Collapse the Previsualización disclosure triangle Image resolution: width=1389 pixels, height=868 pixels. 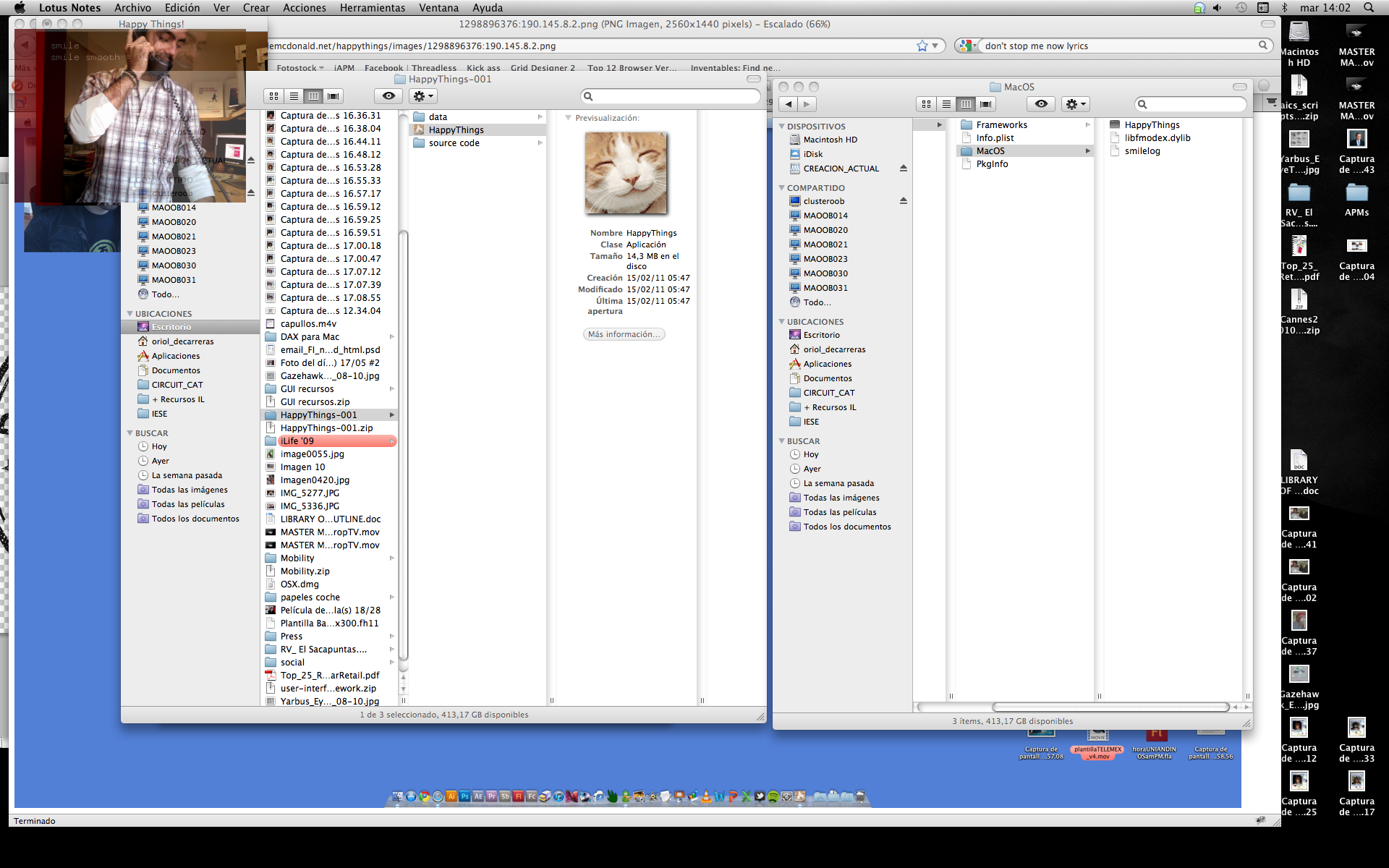click(x=568, y=118)
